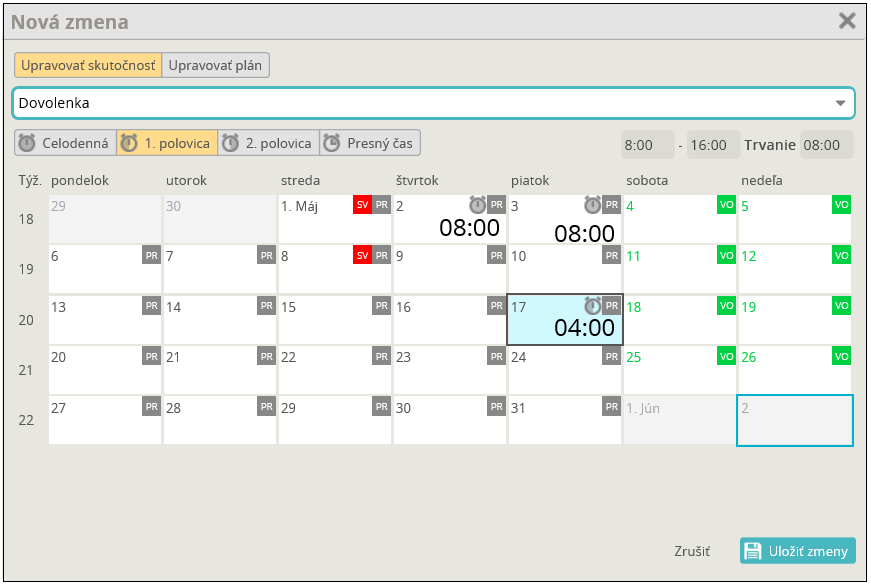871x587 pixels.
Task: Click the VO badge on Saturday 11
Action: pyautogui.click(x=727, y=255)
